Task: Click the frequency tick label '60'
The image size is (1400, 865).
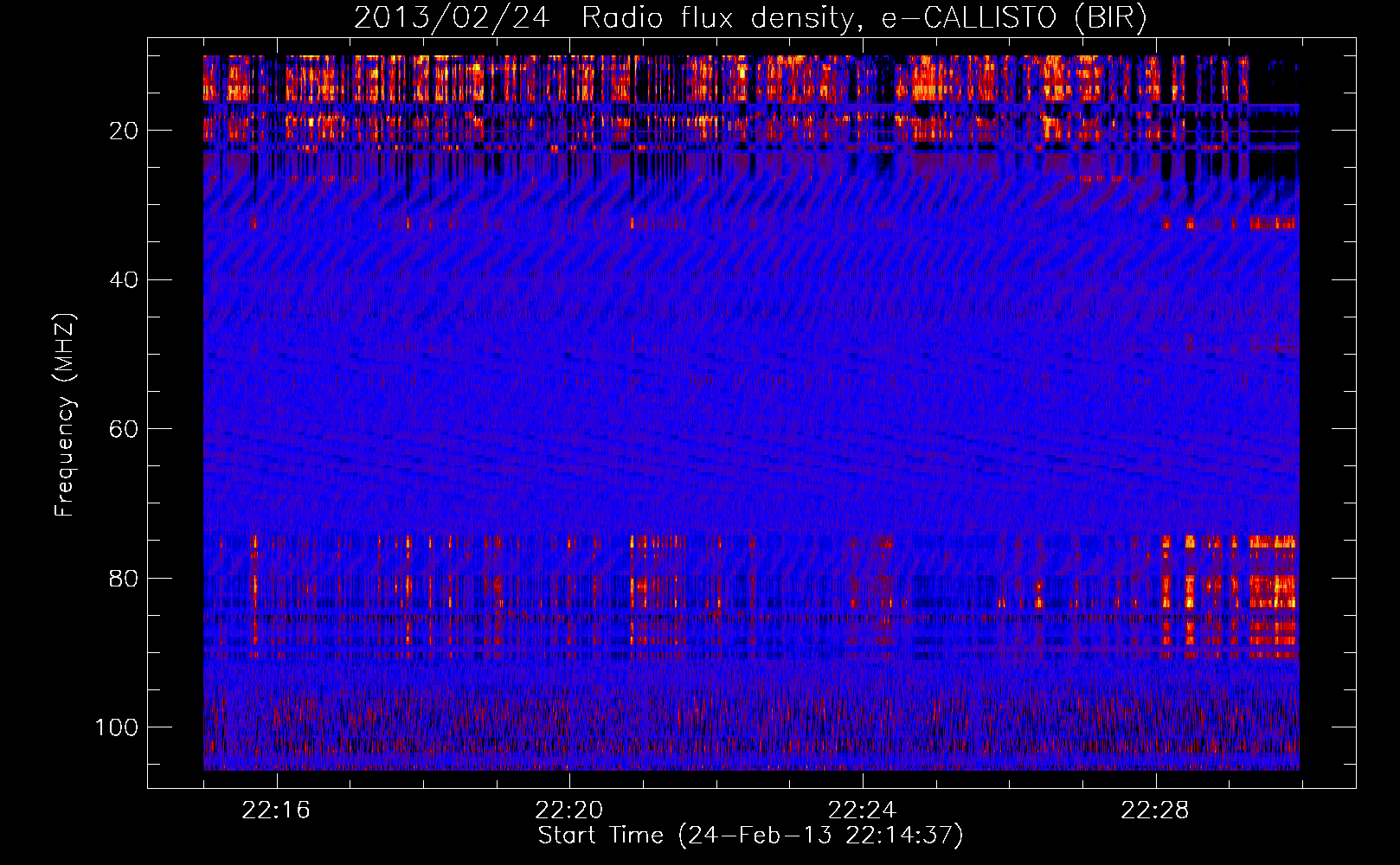Action: 124,429
